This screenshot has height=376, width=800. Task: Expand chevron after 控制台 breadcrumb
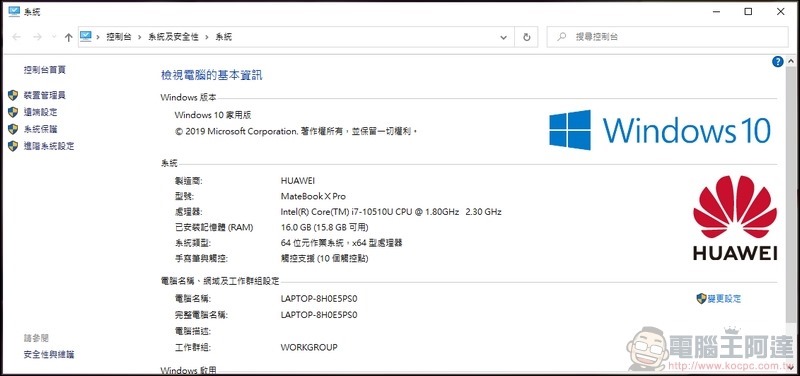coord(139,37)
